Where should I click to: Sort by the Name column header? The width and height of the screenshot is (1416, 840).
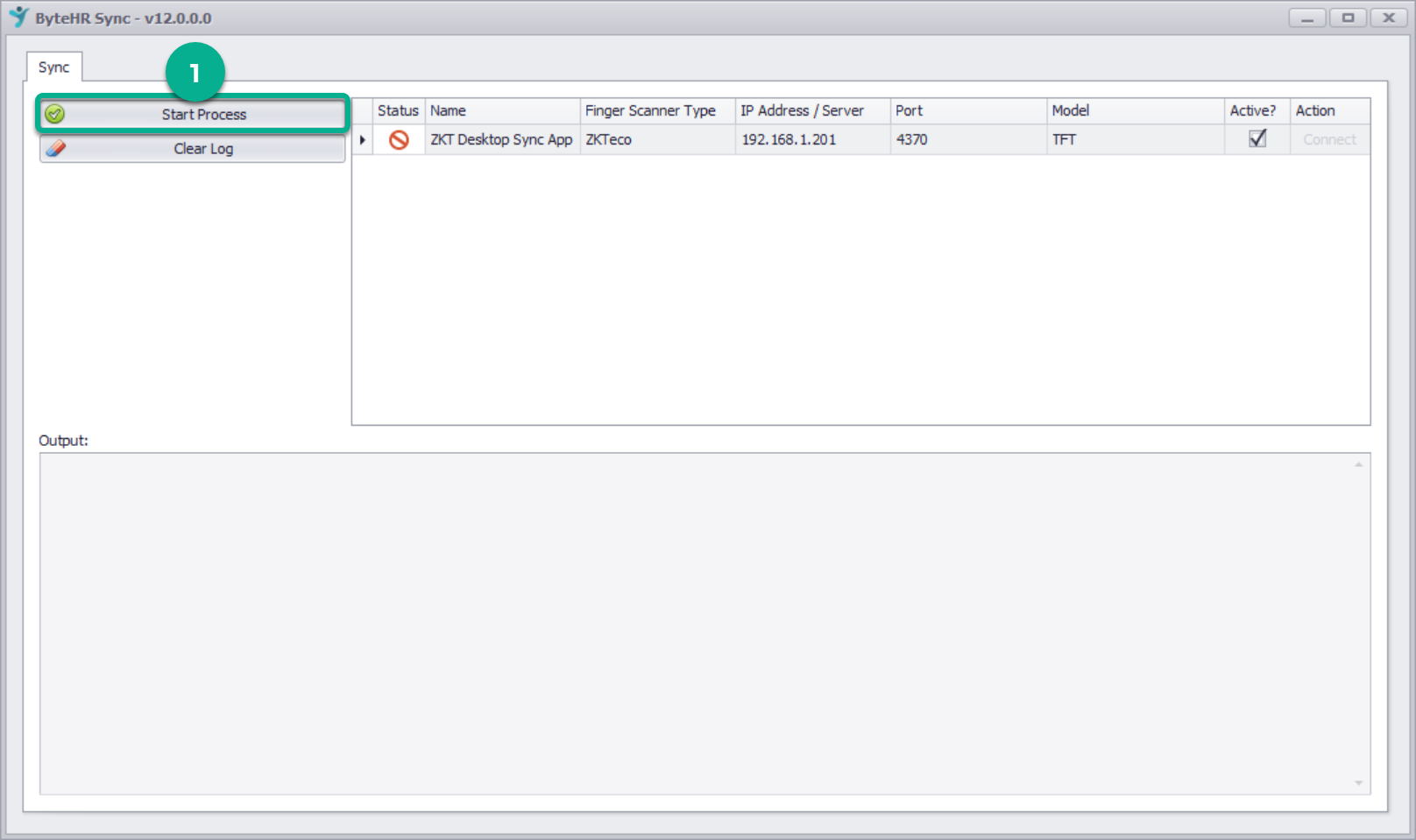pos(502,110)
